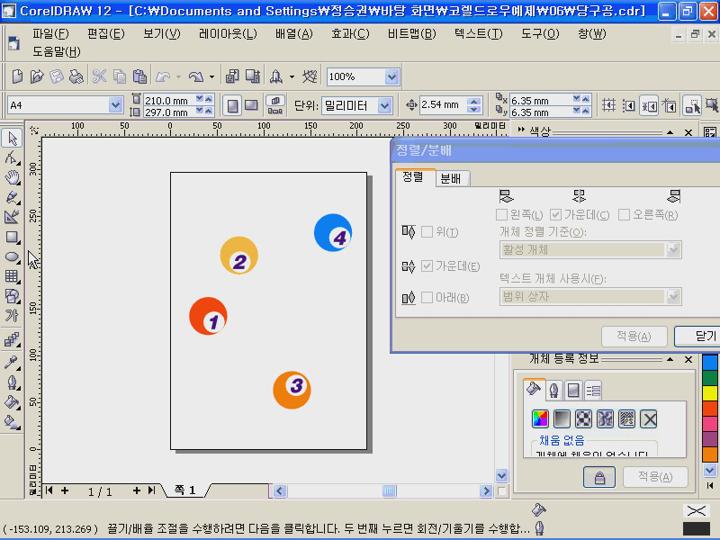Select the Portrait orientation button

click(x=233, y=106)
